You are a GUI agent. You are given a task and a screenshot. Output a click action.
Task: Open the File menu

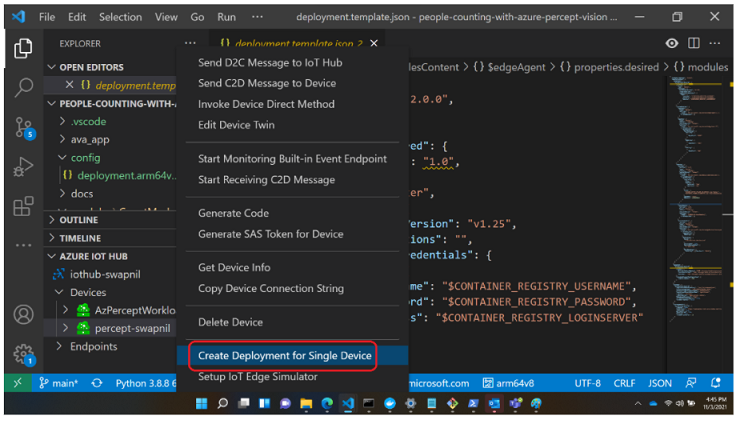[x=47, y=17]
